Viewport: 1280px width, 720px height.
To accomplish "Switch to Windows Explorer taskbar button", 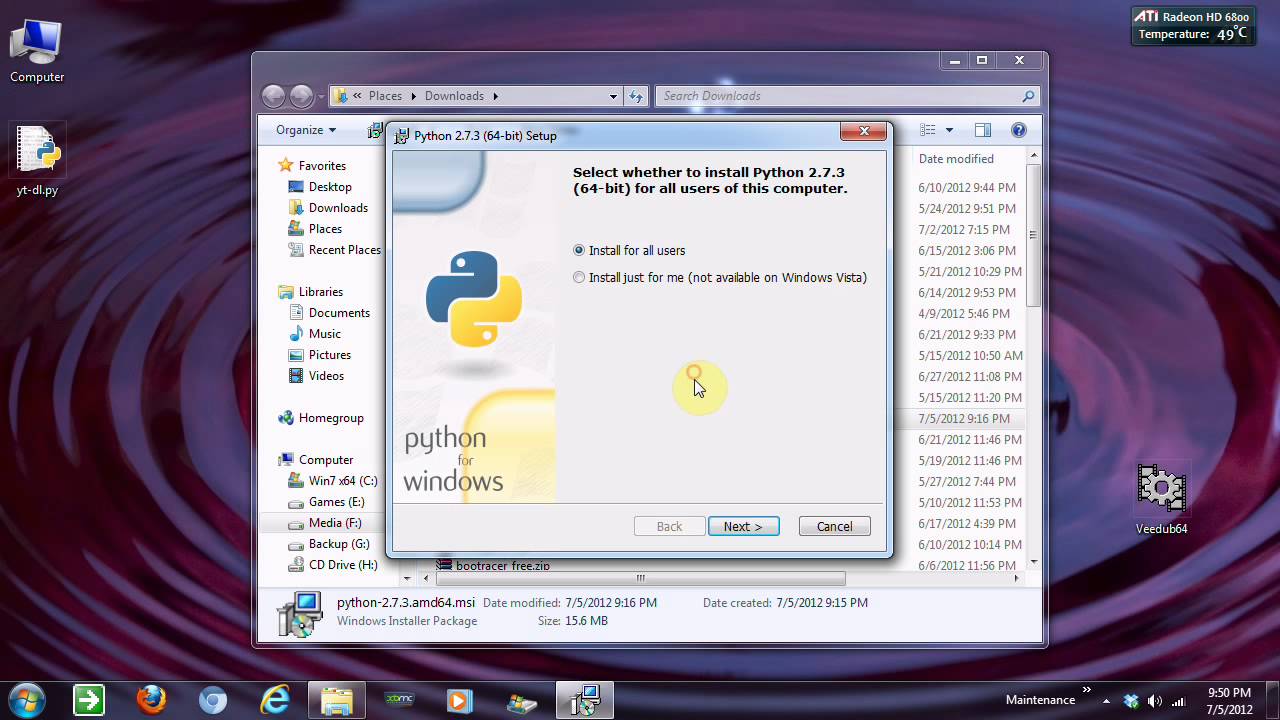I will (x=337, y=699).
